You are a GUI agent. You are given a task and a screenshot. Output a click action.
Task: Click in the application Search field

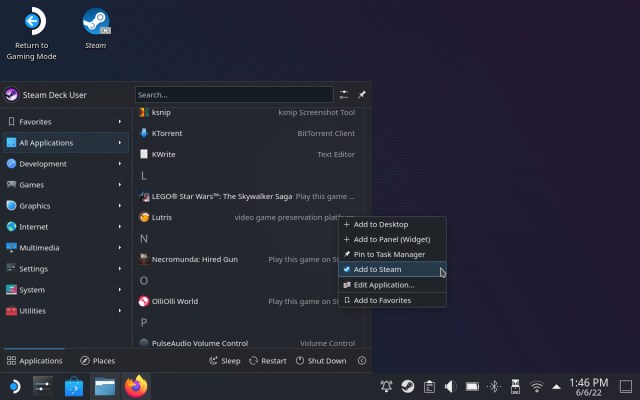coord(234,95)
